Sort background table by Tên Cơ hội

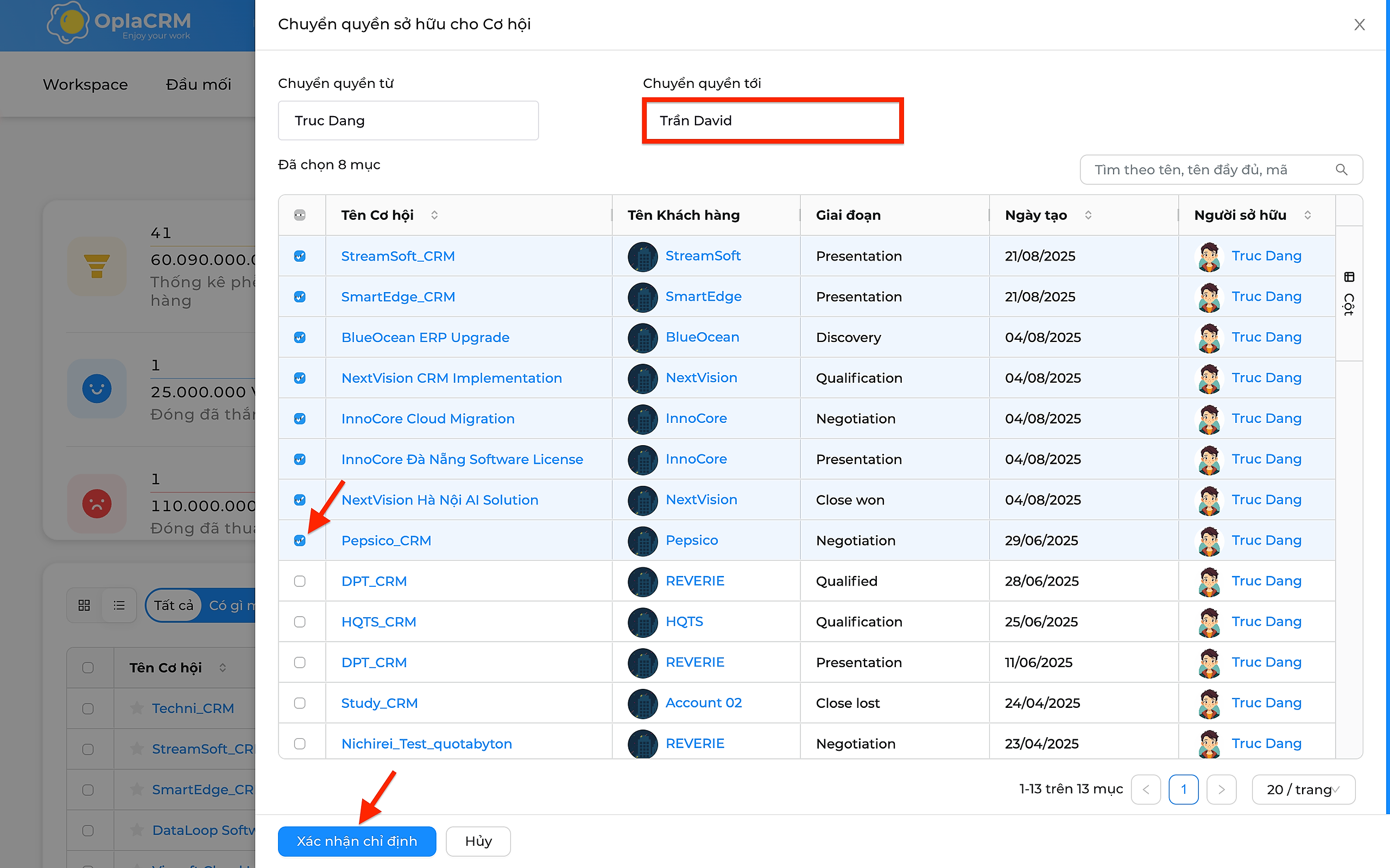pos(223,668)
